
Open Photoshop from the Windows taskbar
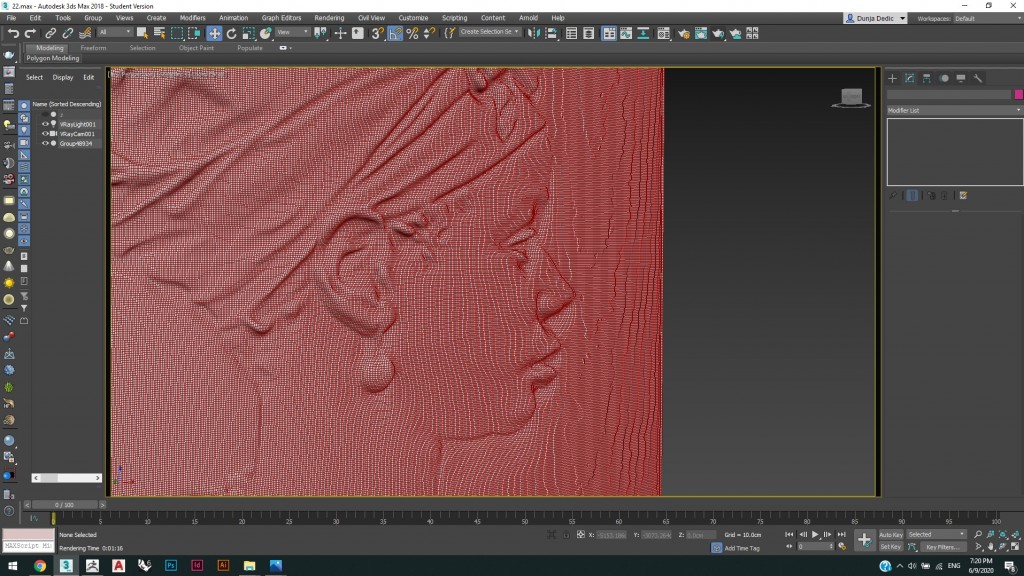click(171, 566)
